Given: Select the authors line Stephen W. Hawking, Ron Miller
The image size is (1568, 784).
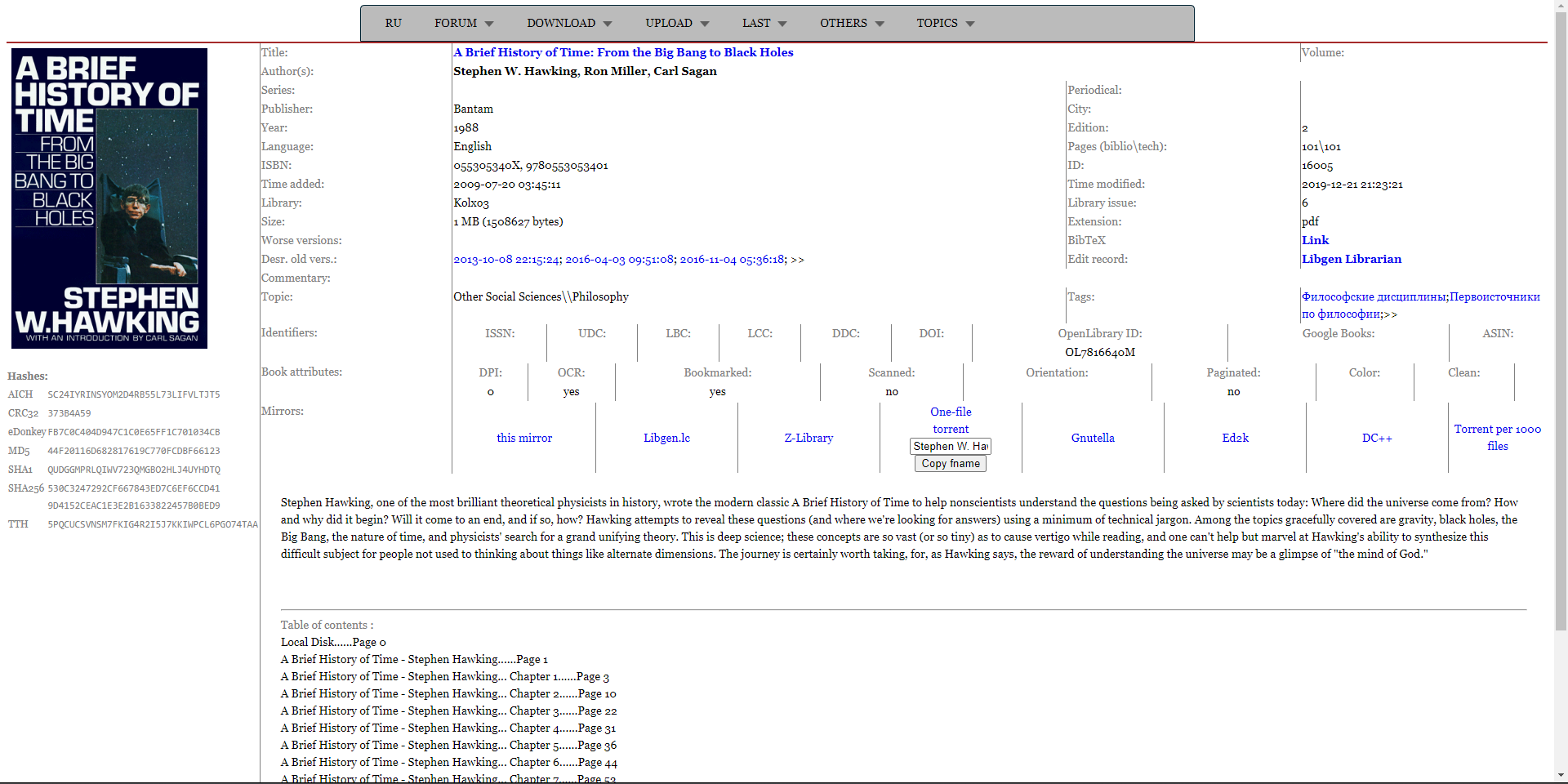Looking at the screenshot, I should coord(585,71).
